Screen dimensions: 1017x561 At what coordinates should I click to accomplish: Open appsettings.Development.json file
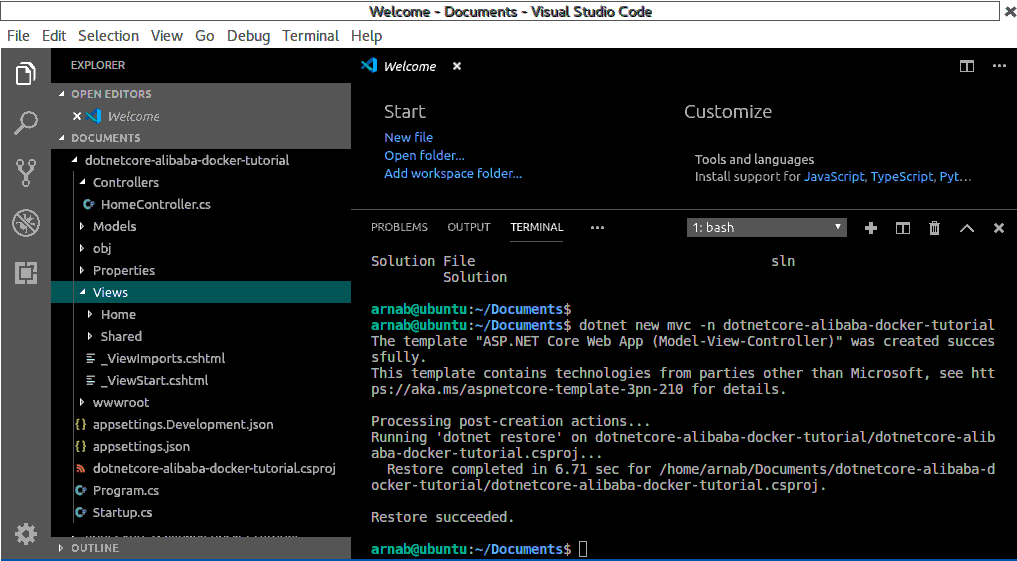click(x=182, y=425)
